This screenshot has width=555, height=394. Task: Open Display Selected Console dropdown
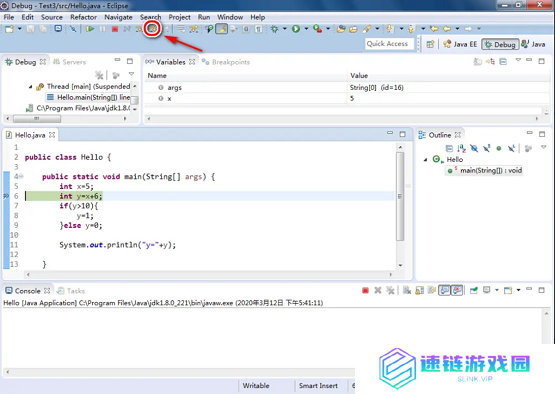pyautogui.click(x=497, y=290)
